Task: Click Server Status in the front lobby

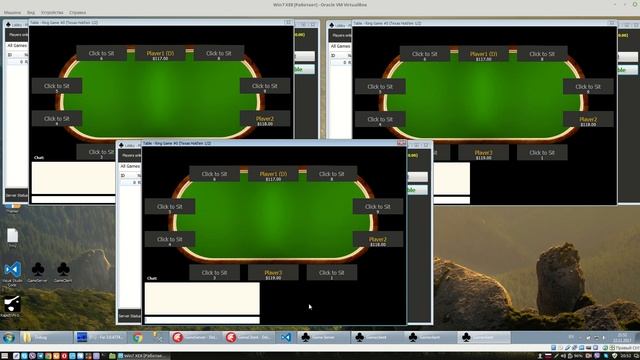Action: [x=129, y=316]
